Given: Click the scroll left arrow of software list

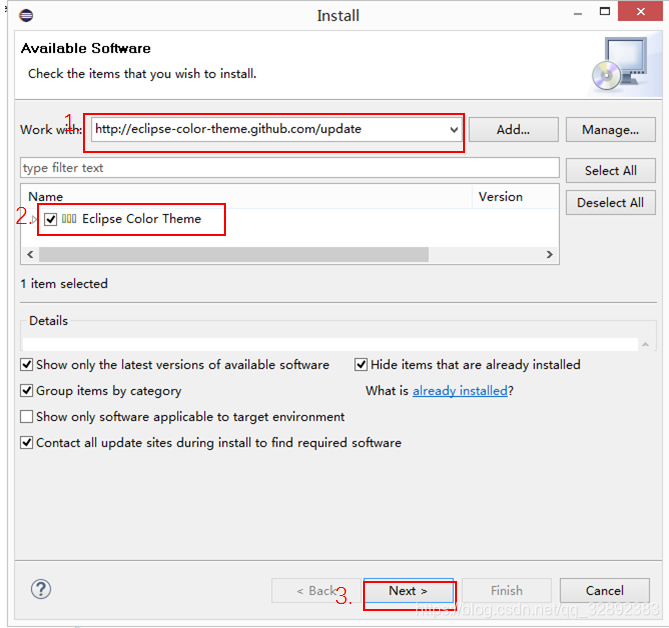Looking at the screenshot, I should coord(30,255).
